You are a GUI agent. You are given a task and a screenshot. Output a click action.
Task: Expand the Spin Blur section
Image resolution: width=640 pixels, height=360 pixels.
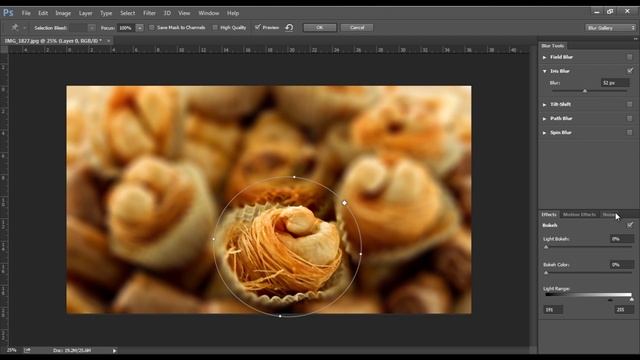click(544, 133)
